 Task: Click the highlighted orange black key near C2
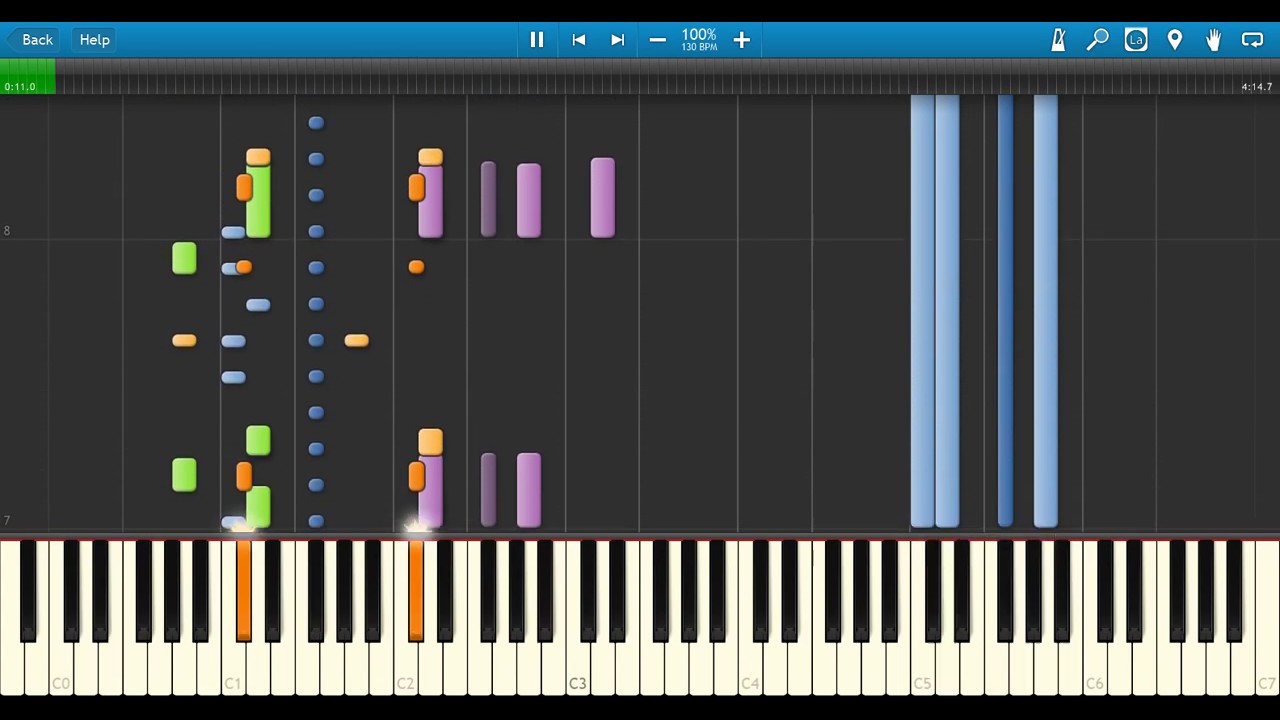tap(416, 590)
